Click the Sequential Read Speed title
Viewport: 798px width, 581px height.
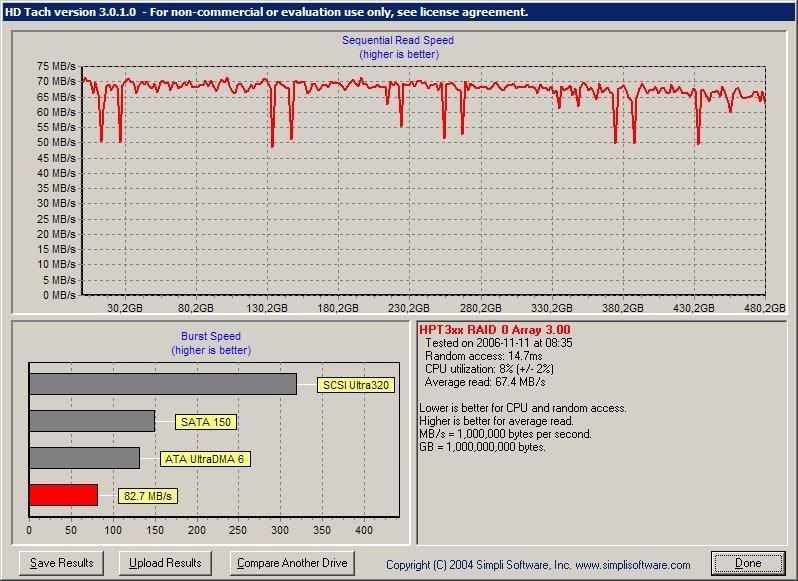398,40
